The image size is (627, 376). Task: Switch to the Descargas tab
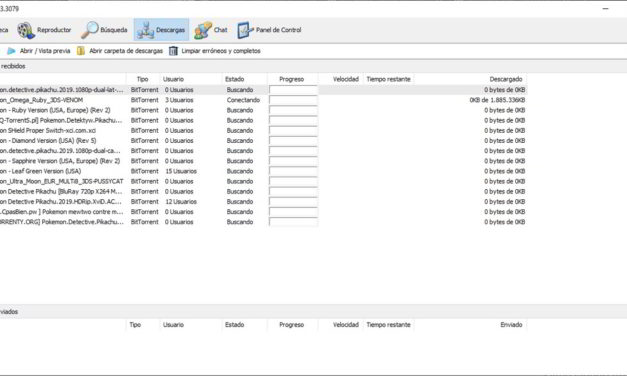coord(161,30)
